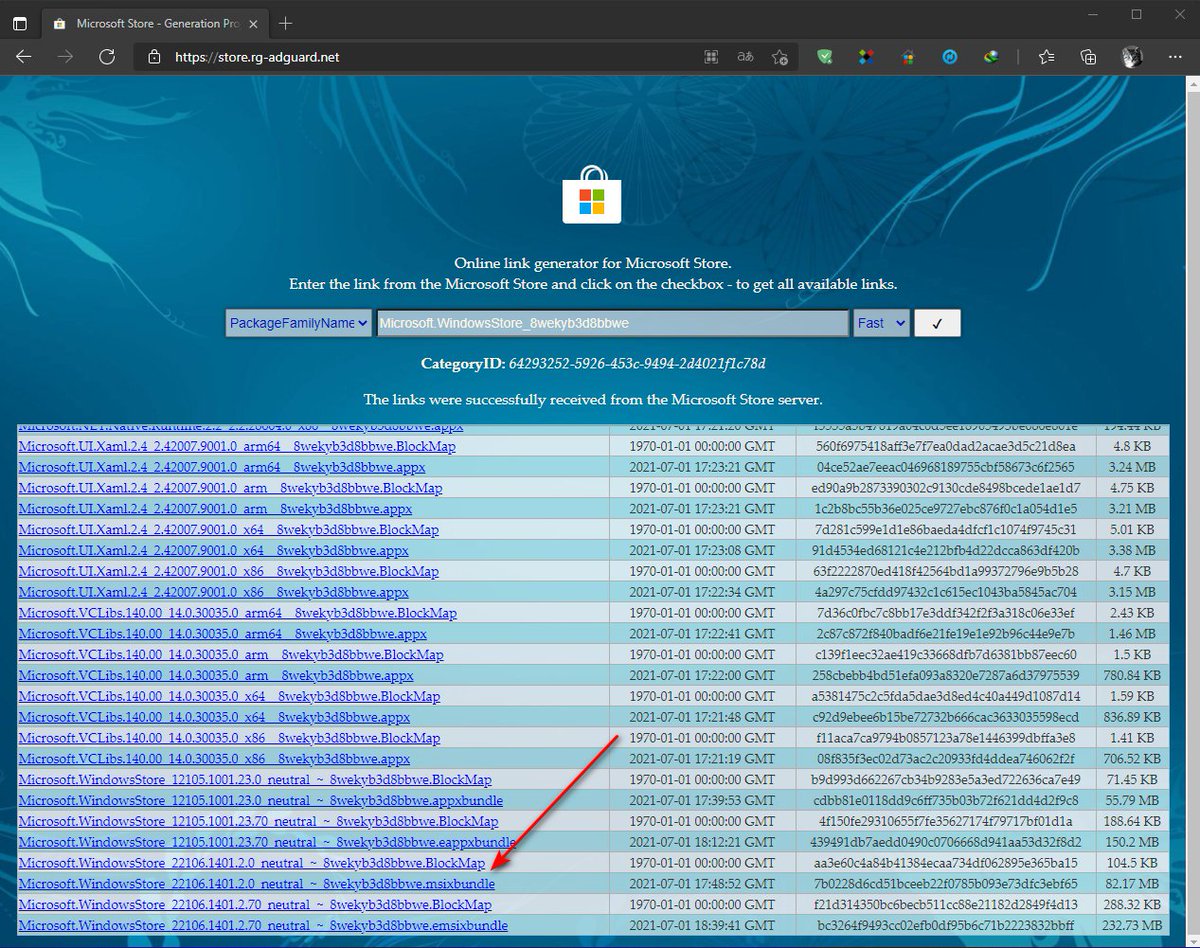Open the AdGuard shield extension
Screen dimensions: 1200x948
pyautogui.click(x=823, y=57)
